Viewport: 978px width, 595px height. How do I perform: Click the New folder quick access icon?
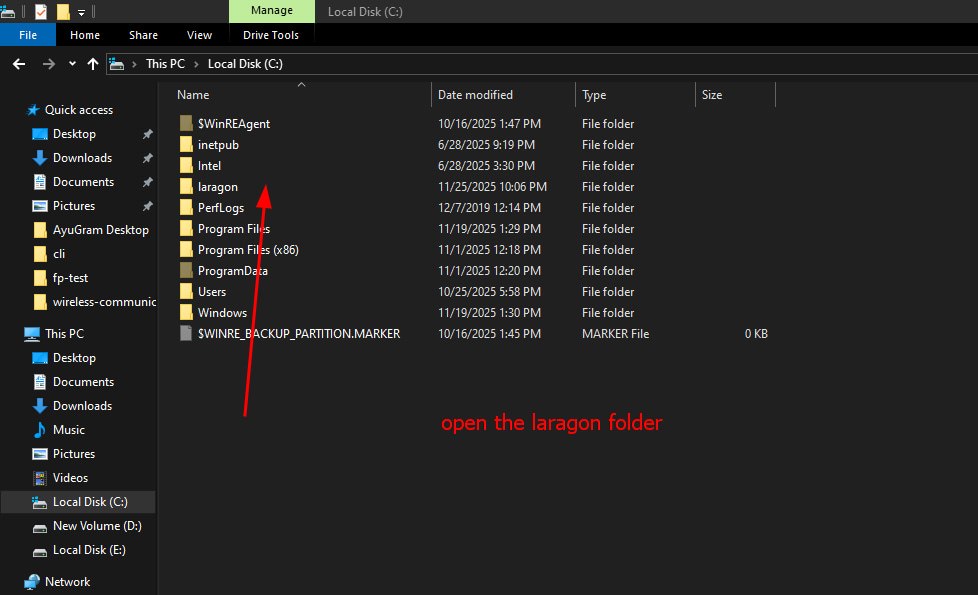click(63, 11)
